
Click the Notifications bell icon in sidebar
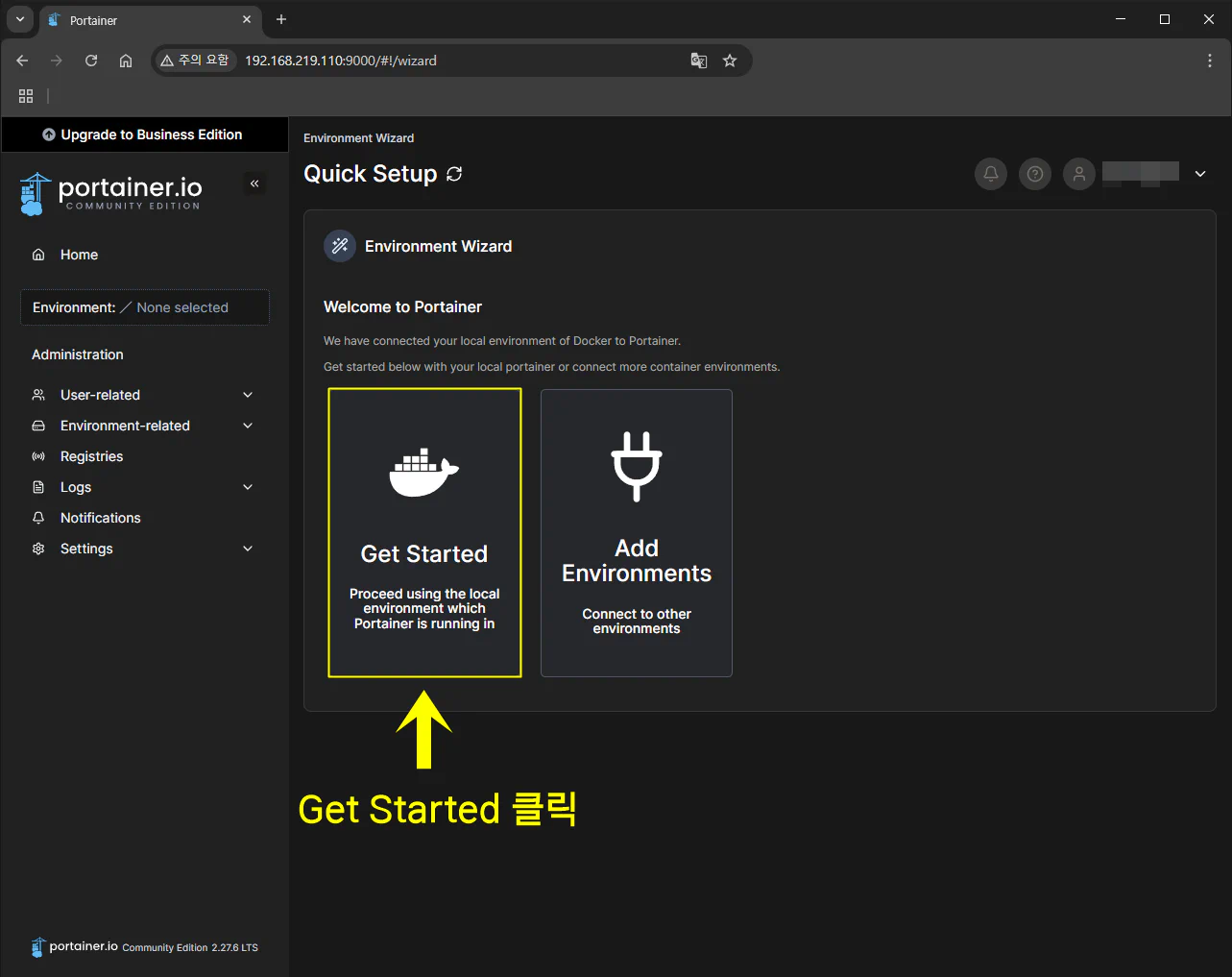point(38,518)
